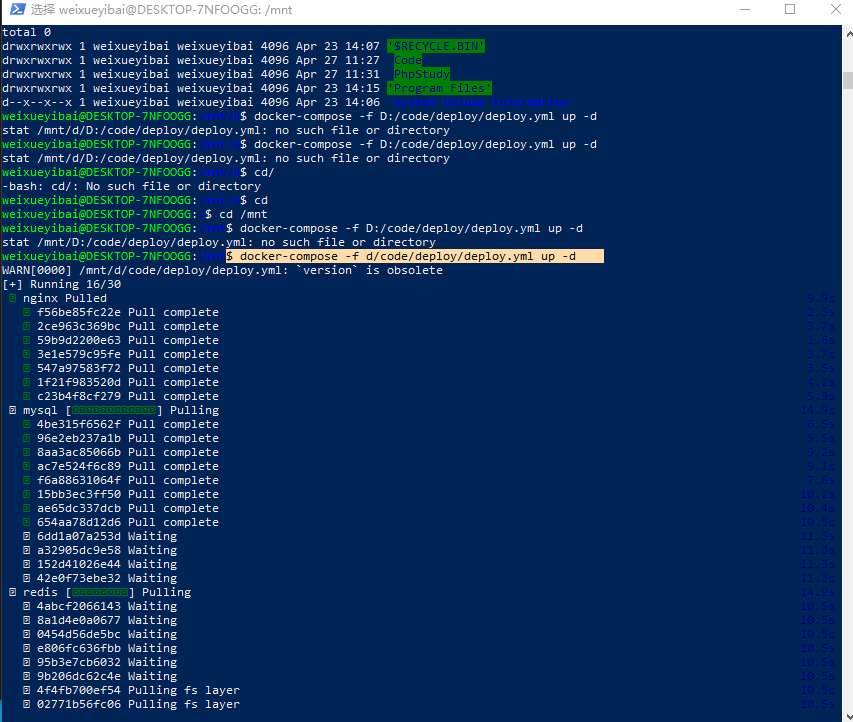Click the icon before layer f56be85fc22e
Viewport: 853px width, 722px height.
pos(27,312)
